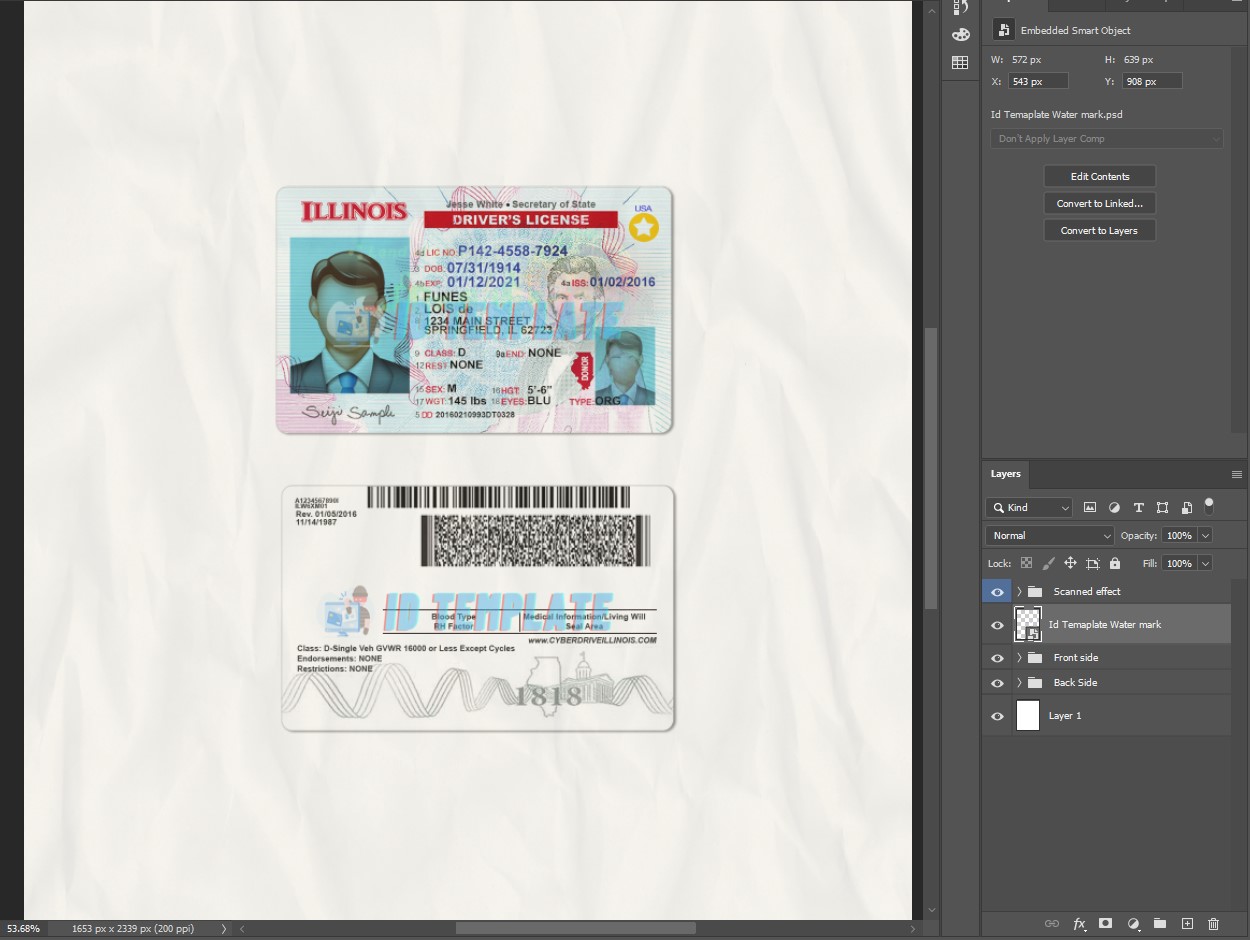The height and width of the screenshot is (940, 1250).
Task: Open the Kind filter dropdown
Action: pos(1029,508)
